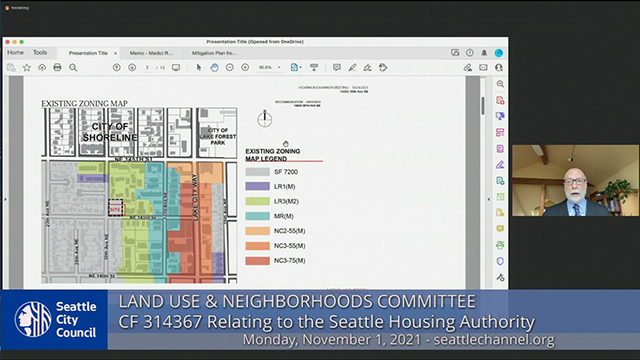The height and width of the screenshot is (360, 640).
Task: Click the page number input field
Action: pyautogui.click(x=147, y=68)
